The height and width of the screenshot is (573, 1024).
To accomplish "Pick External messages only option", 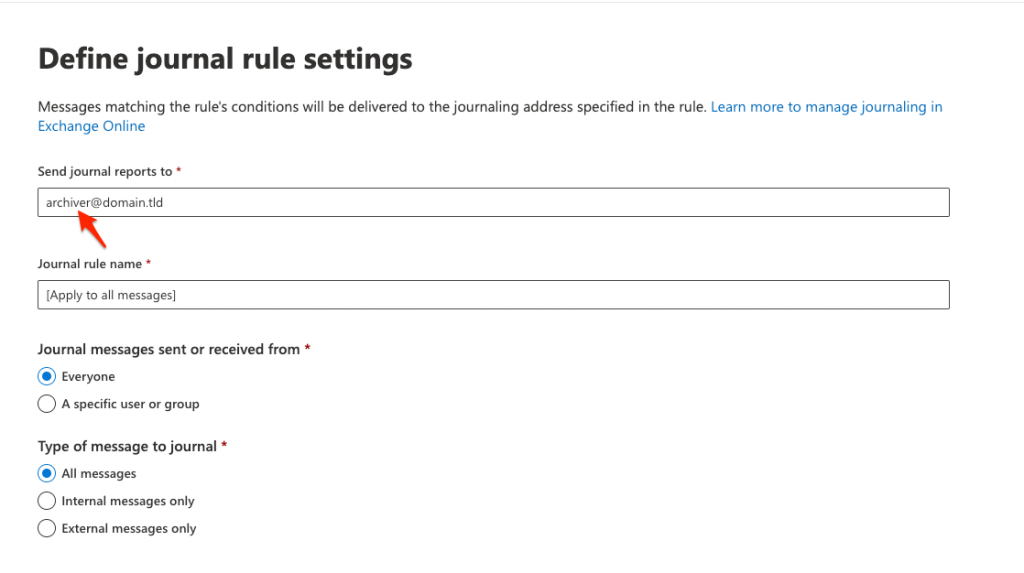I will [46, 528].
